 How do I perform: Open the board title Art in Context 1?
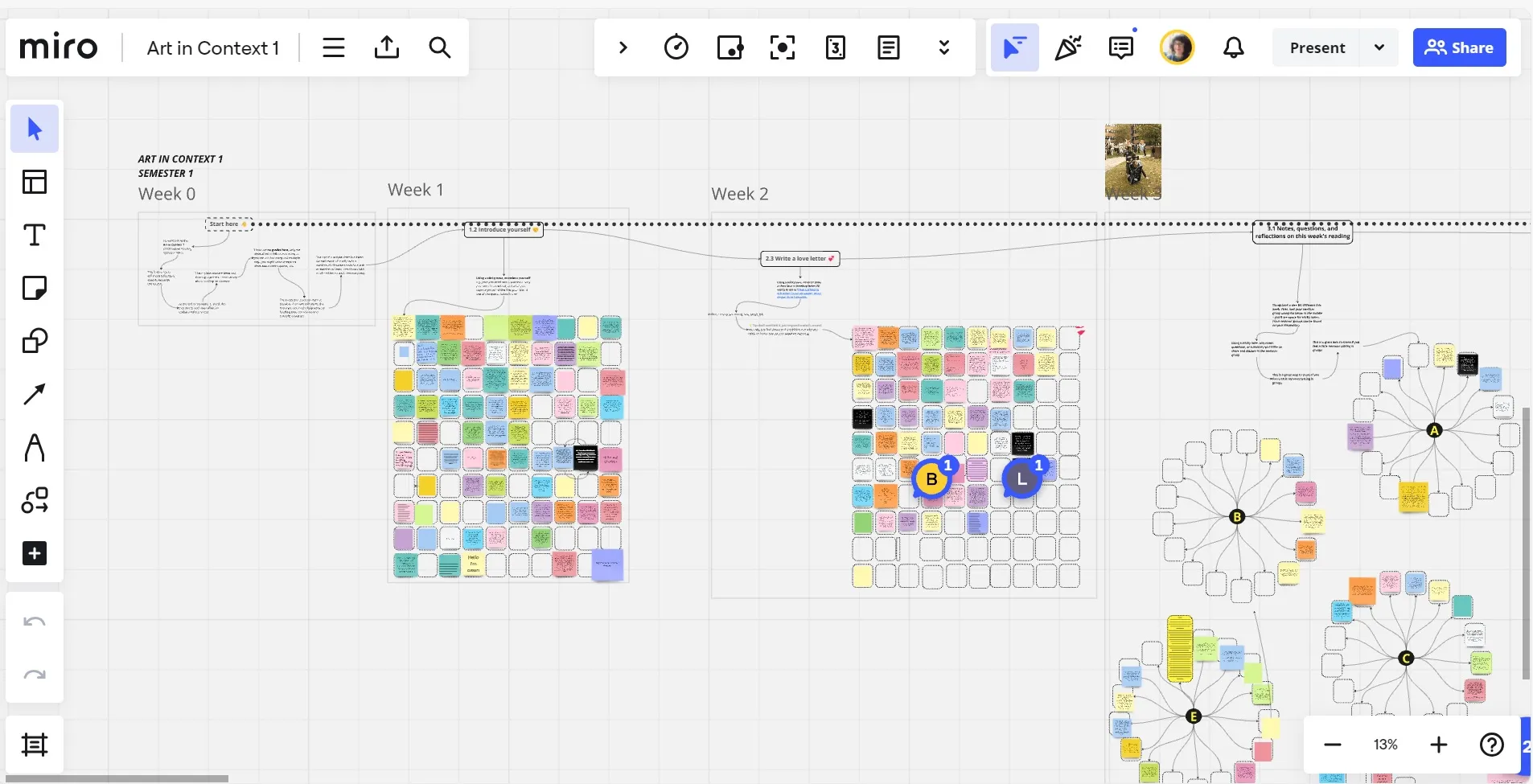(x=212, y=47)
